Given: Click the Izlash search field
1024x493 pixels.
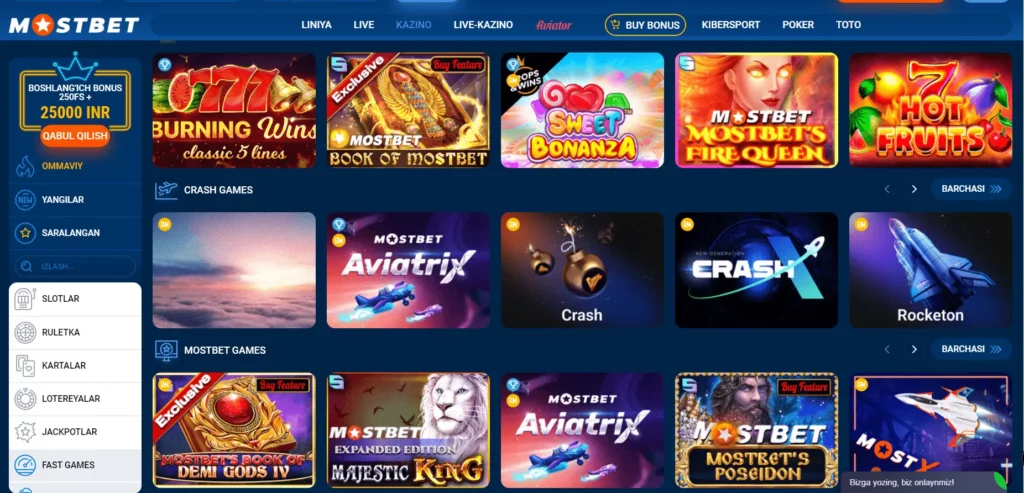Looking at the screenshot, I should 75,266.
